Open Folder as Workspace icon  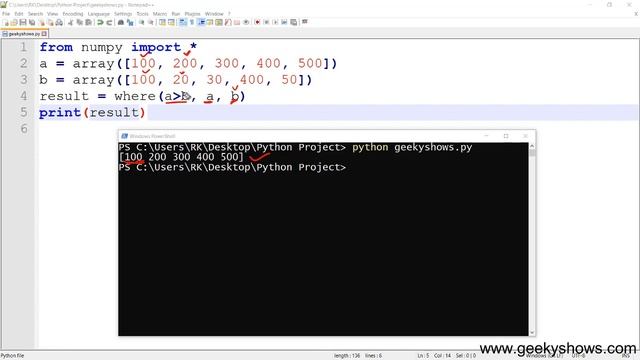pos(237,22)
